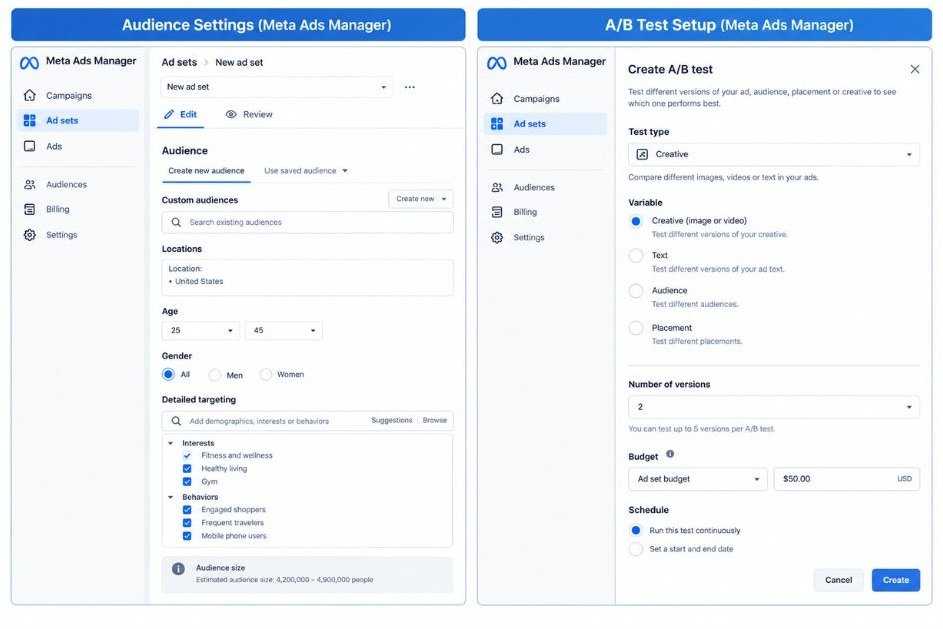
Task: Switch to the Review tab
Action: click(249, 114)
